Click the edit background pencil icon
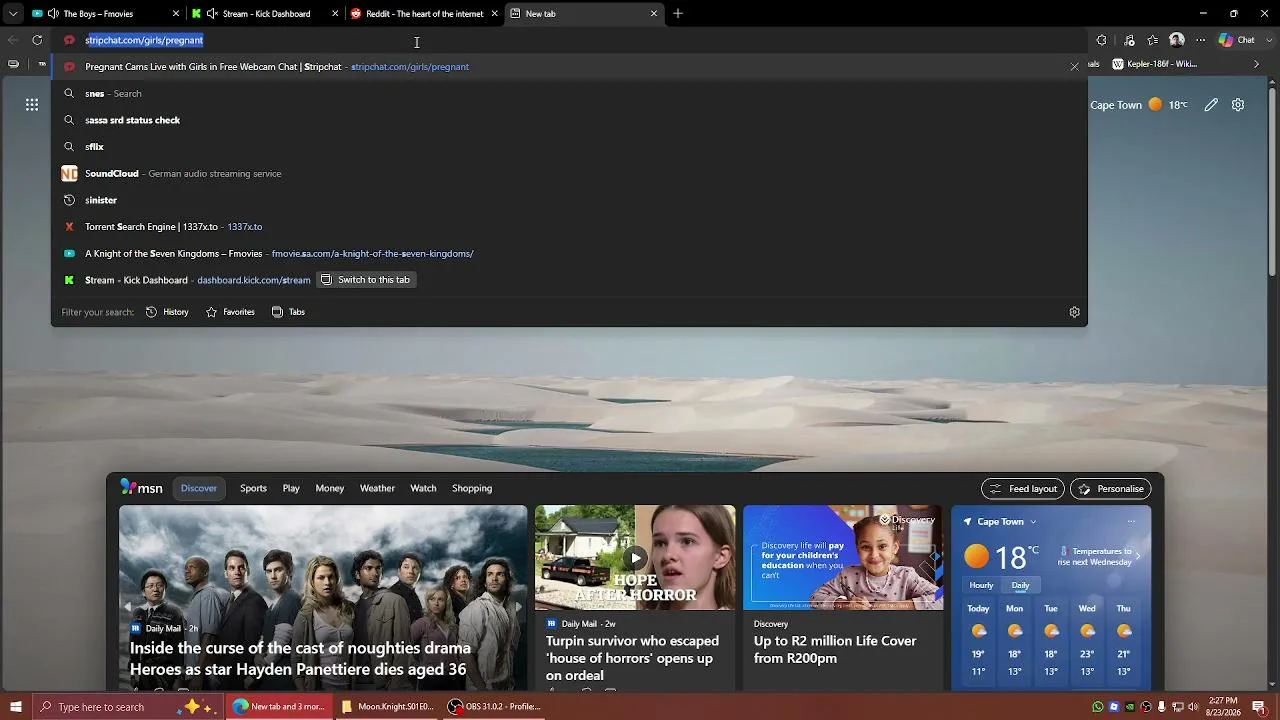 (x=1211, y=105)
